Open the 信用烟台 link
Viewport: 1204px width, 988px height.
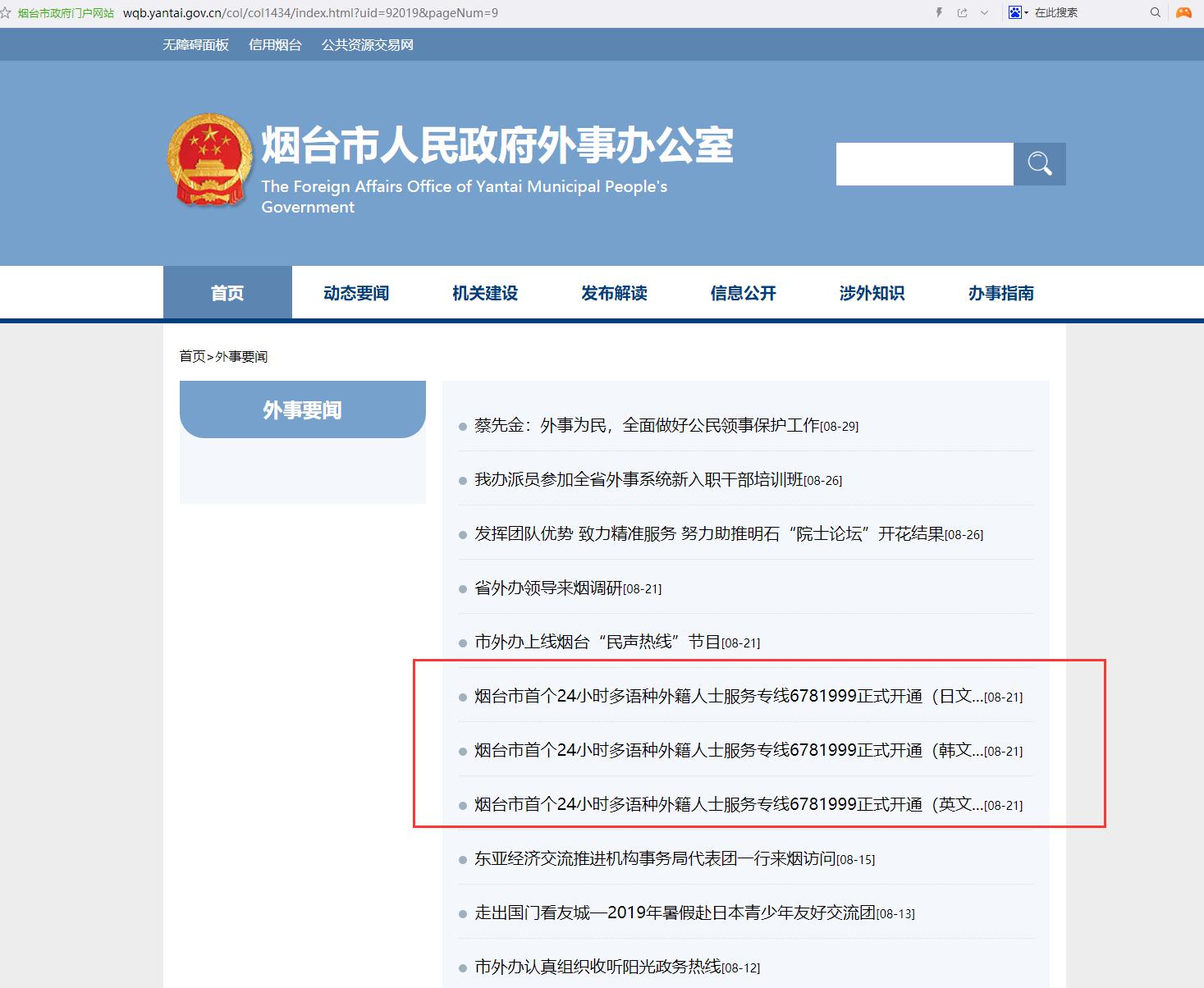(275, 45)
